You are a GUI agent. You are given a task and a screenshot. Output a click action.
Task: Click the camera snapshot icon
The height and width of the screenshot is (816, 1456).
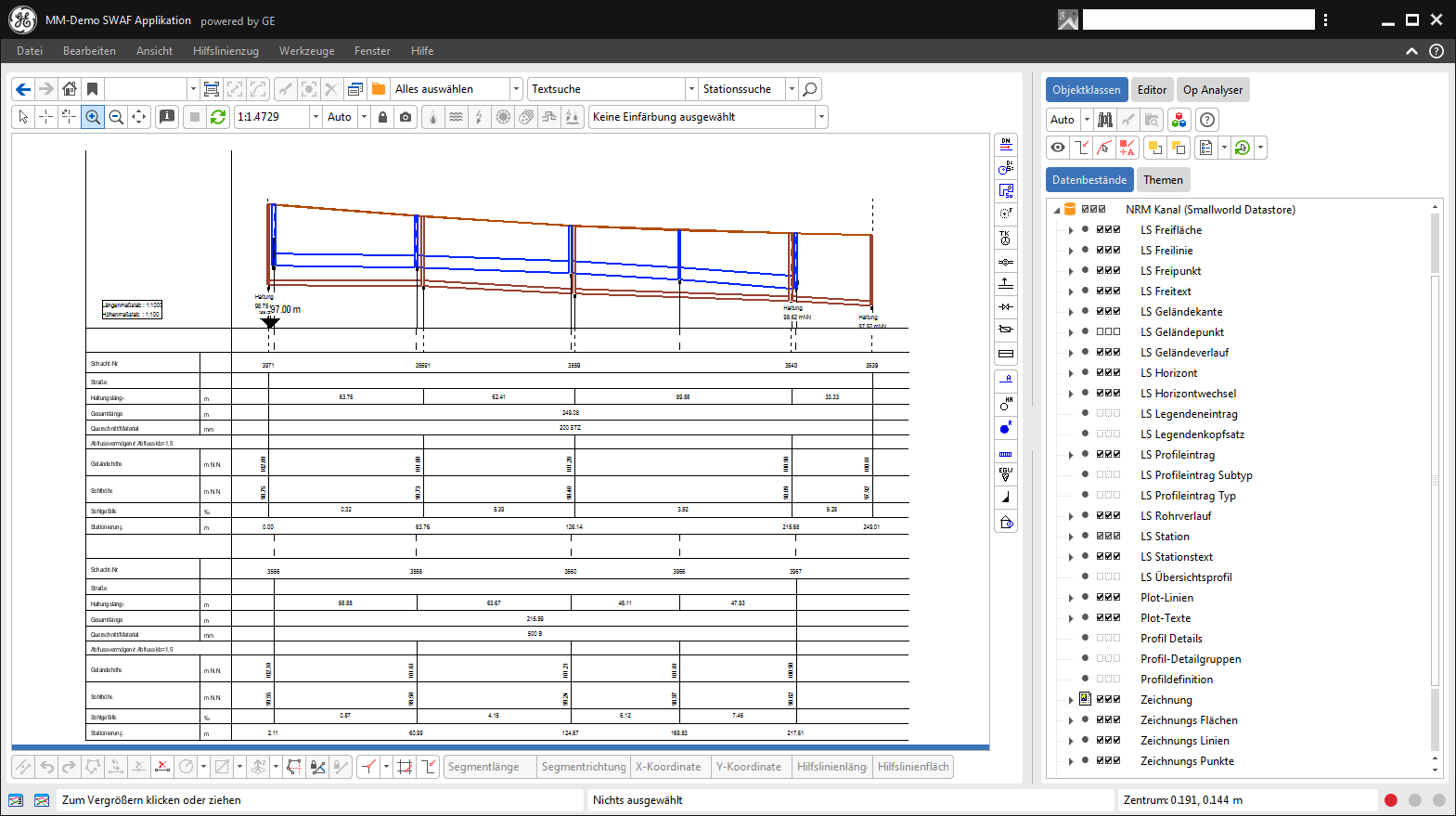click(x=406, y=117)
